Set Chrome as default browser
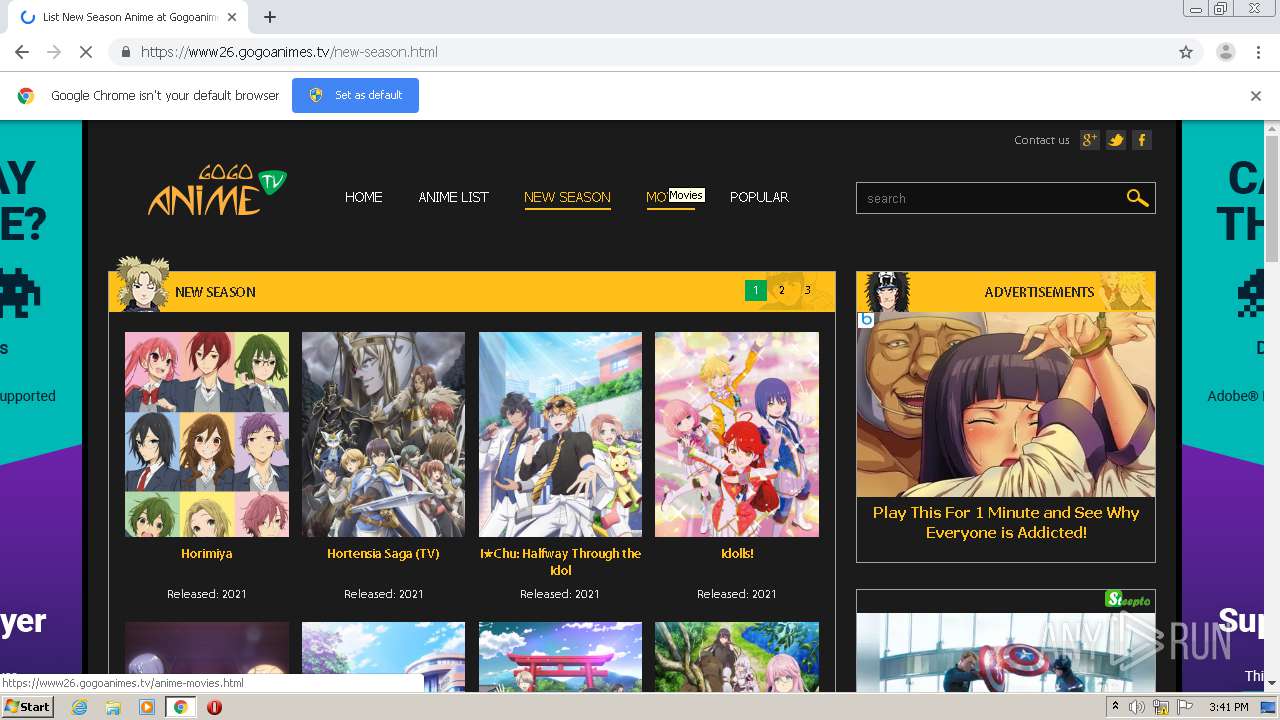 coord(355,95)
